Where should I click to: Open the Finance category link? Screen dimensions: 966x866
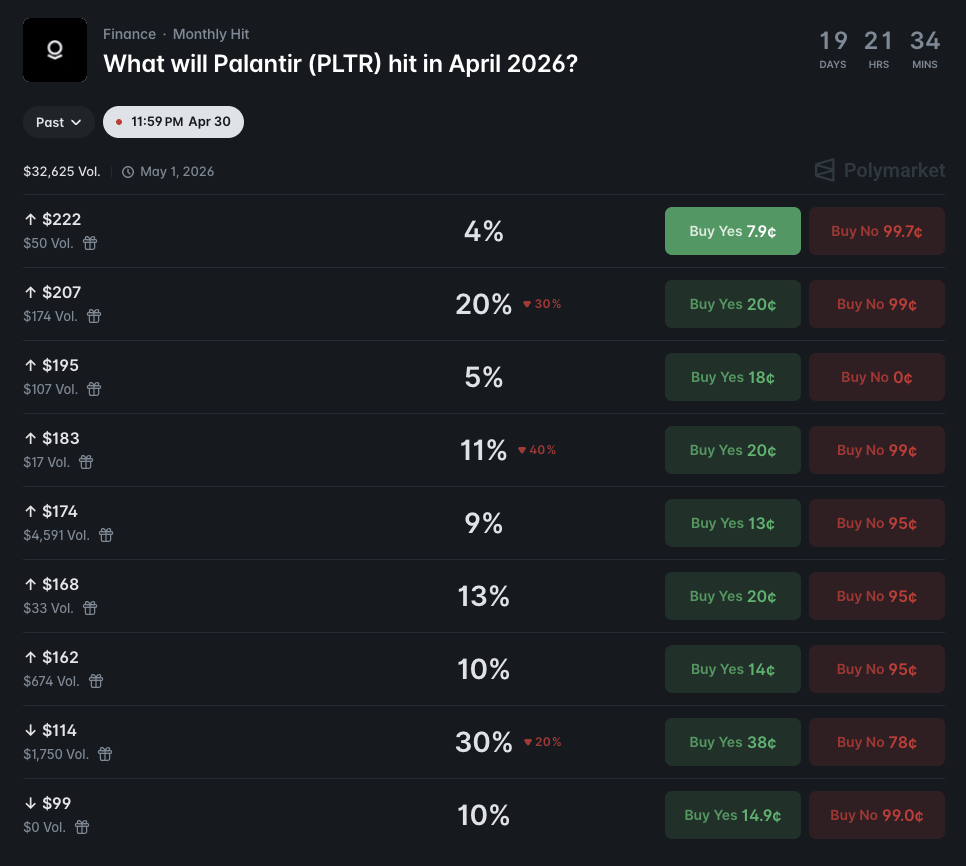(129, 34)
